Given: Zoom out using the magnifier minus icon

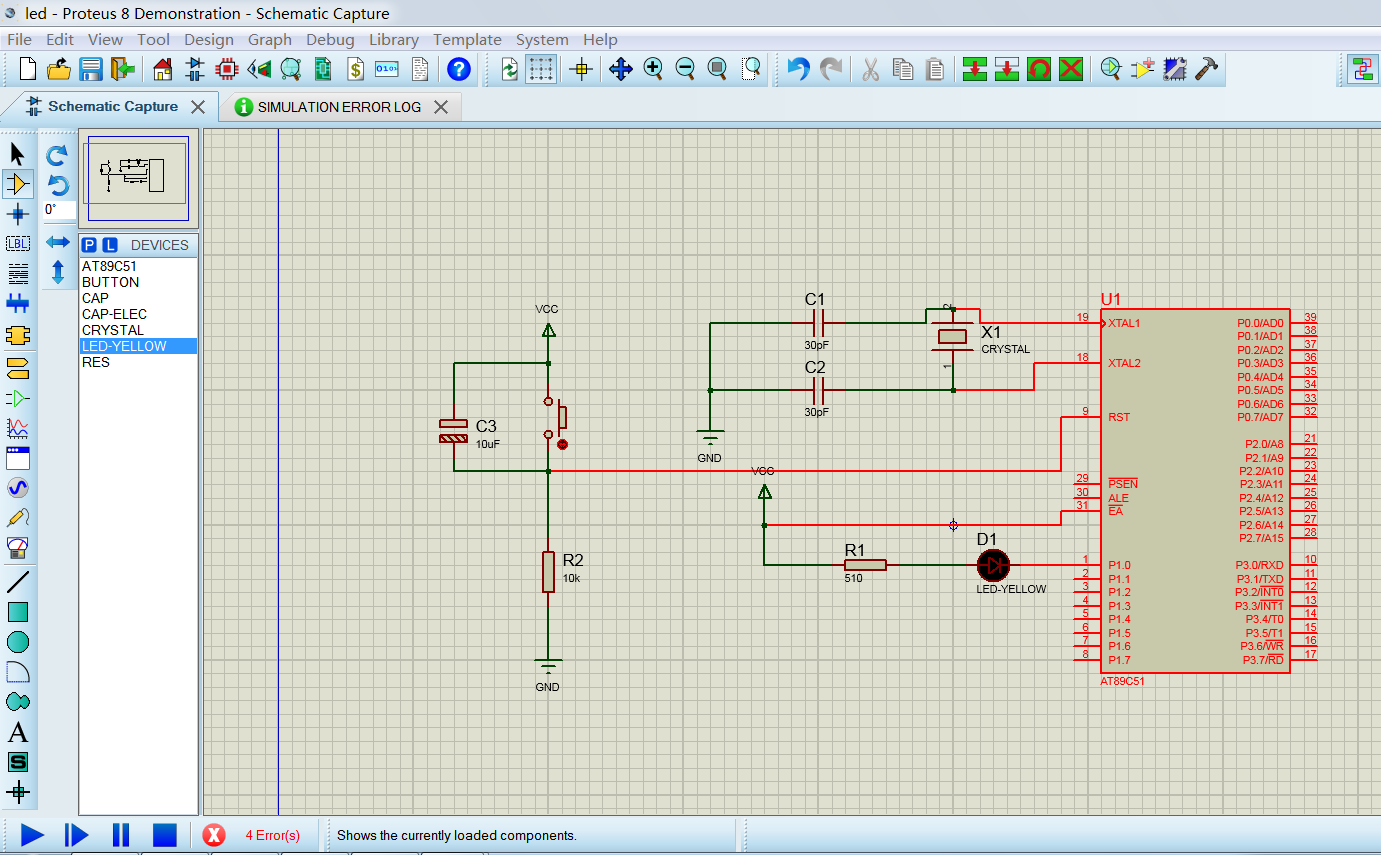Looking at the screenshot, I should (685, 69).
